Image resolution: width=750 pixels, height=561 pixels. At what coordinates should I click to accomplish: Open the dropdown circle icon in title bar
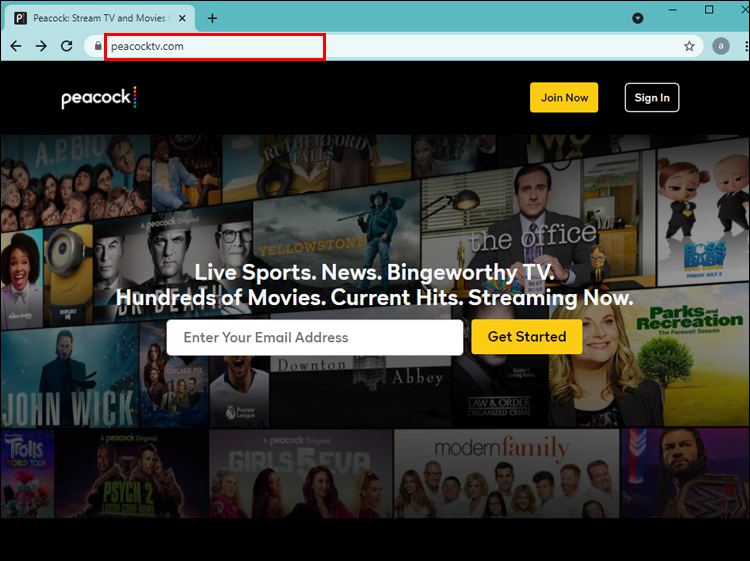[637, 18]
